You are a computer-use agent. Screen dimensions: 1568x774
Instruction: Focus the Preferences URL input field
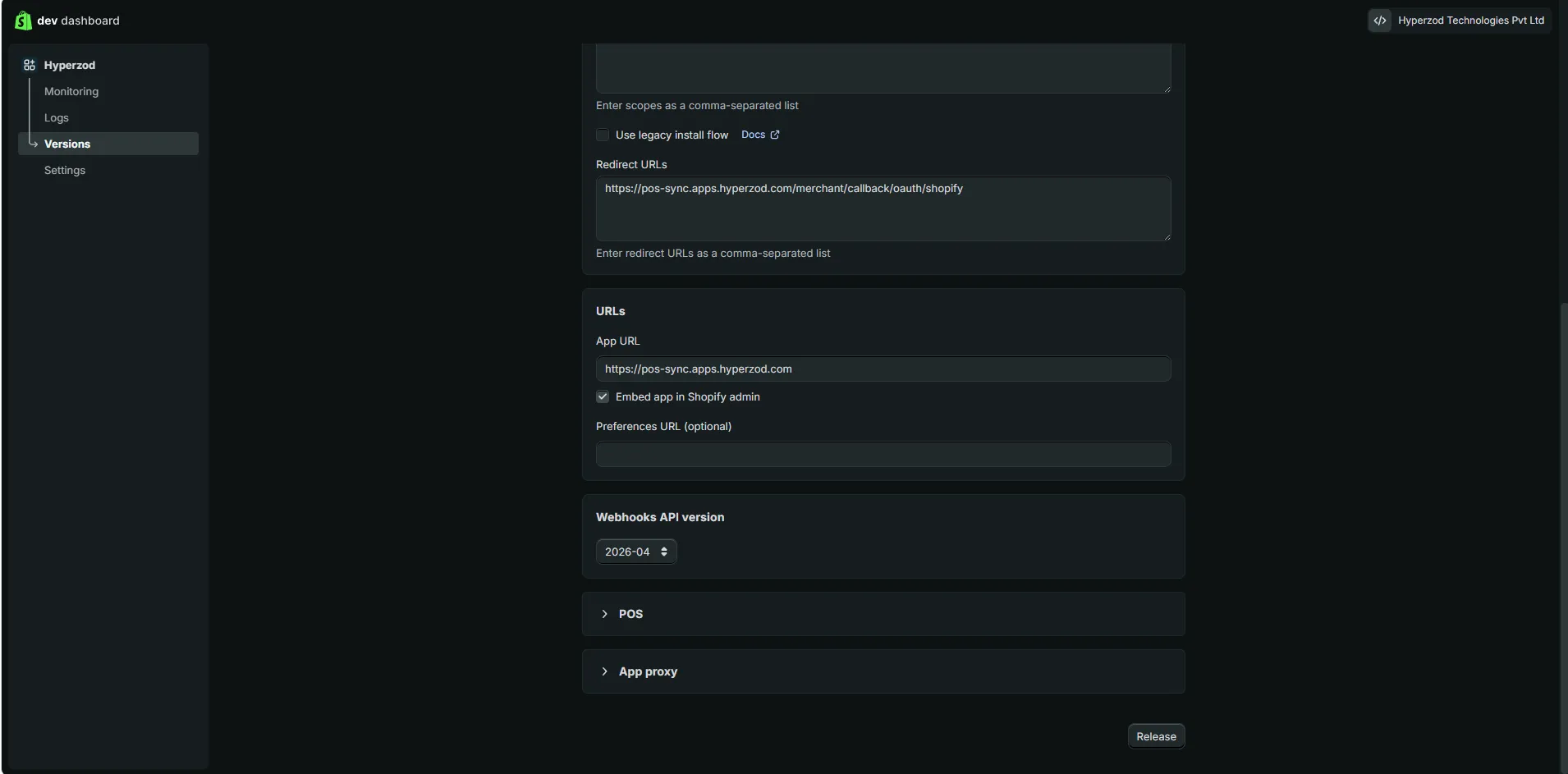[883, 454]
